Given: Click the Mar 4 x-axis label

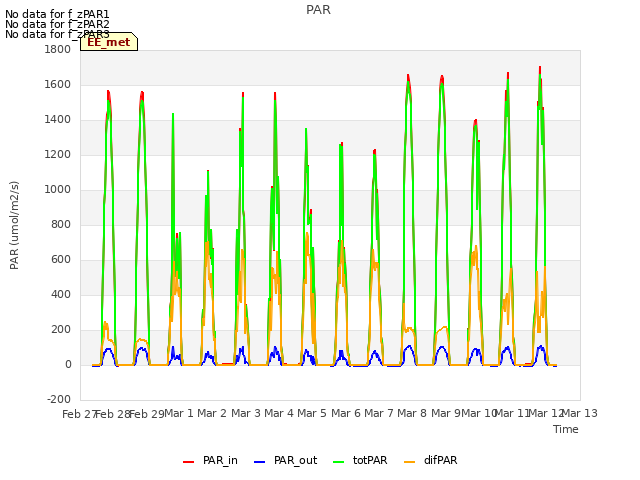Looking at the screenshot, I should click(279, 413).
